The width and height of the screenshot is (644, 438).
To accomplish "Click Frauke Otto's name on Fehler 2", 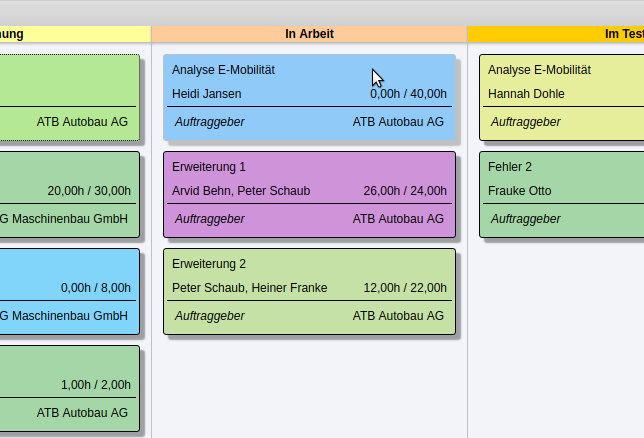I will 519,191.
